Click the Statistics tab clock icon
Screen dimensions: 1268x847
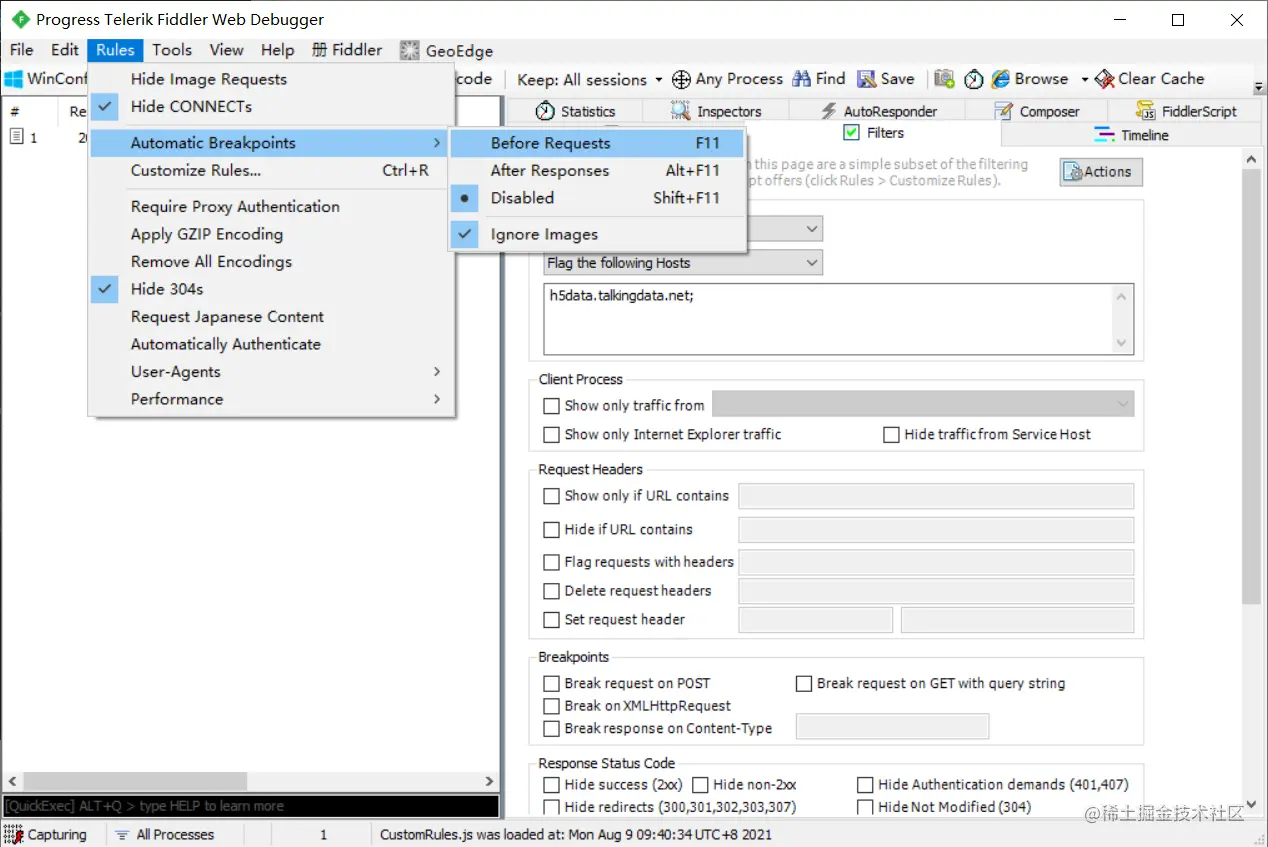coord(545,111)
